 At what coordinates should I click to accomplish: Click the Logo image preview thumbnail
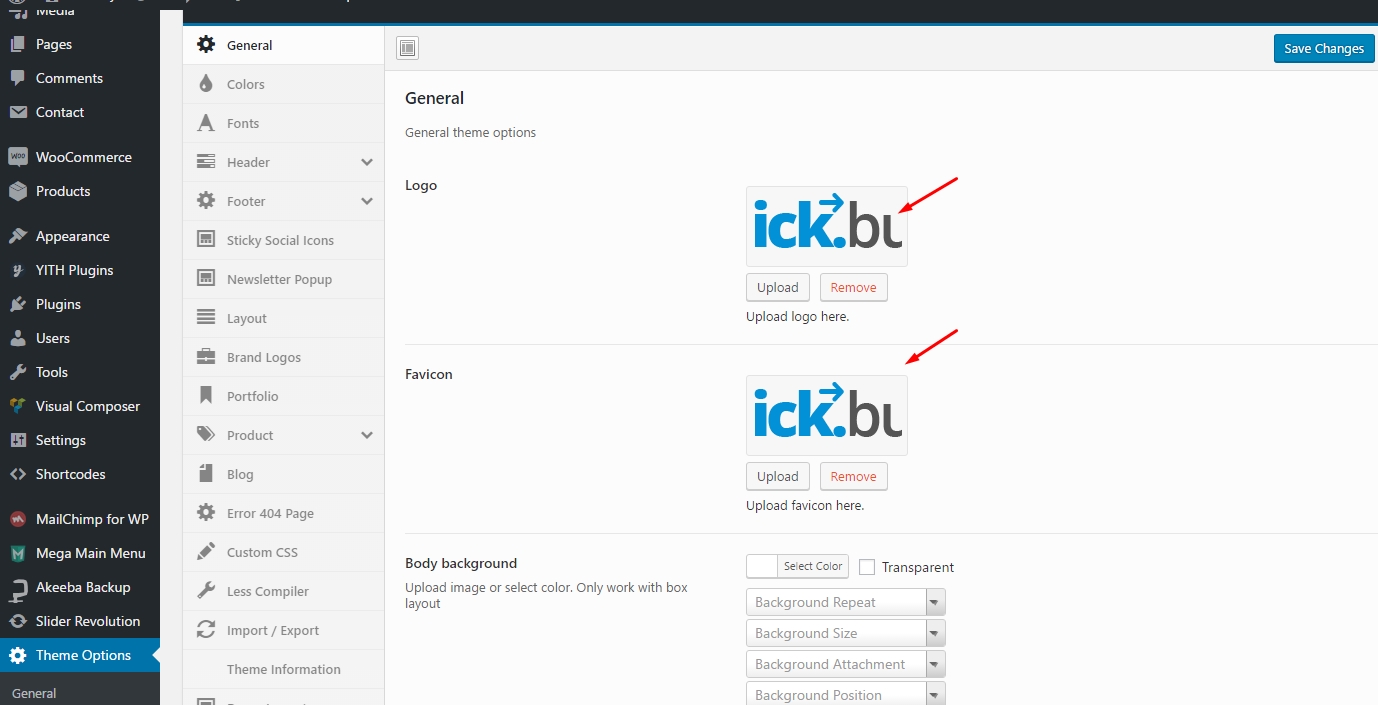coord(827,226)
